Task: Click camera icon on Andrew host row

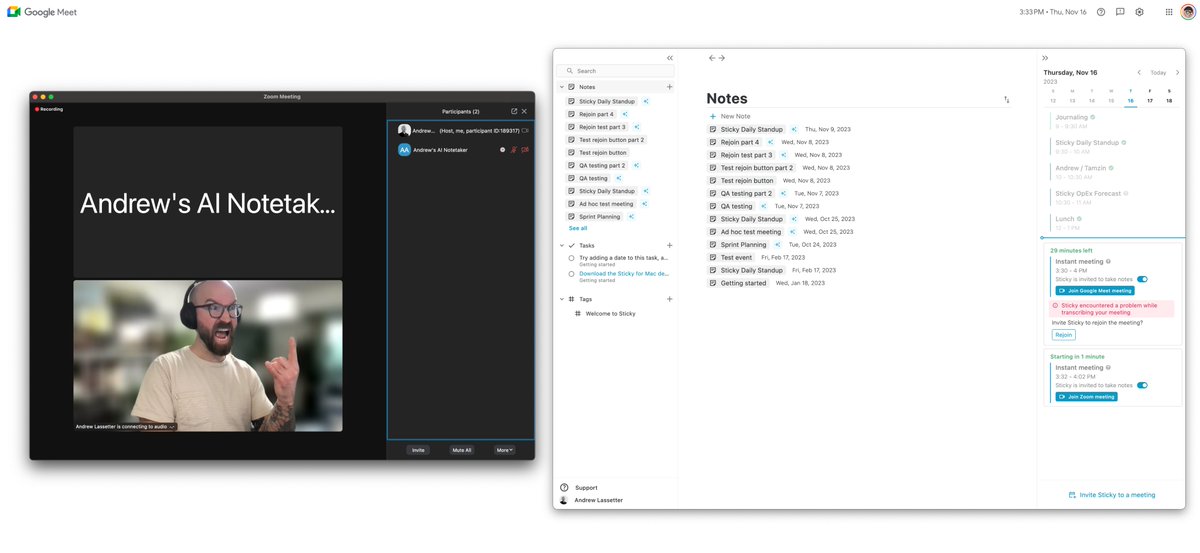Action: (525, 130)
